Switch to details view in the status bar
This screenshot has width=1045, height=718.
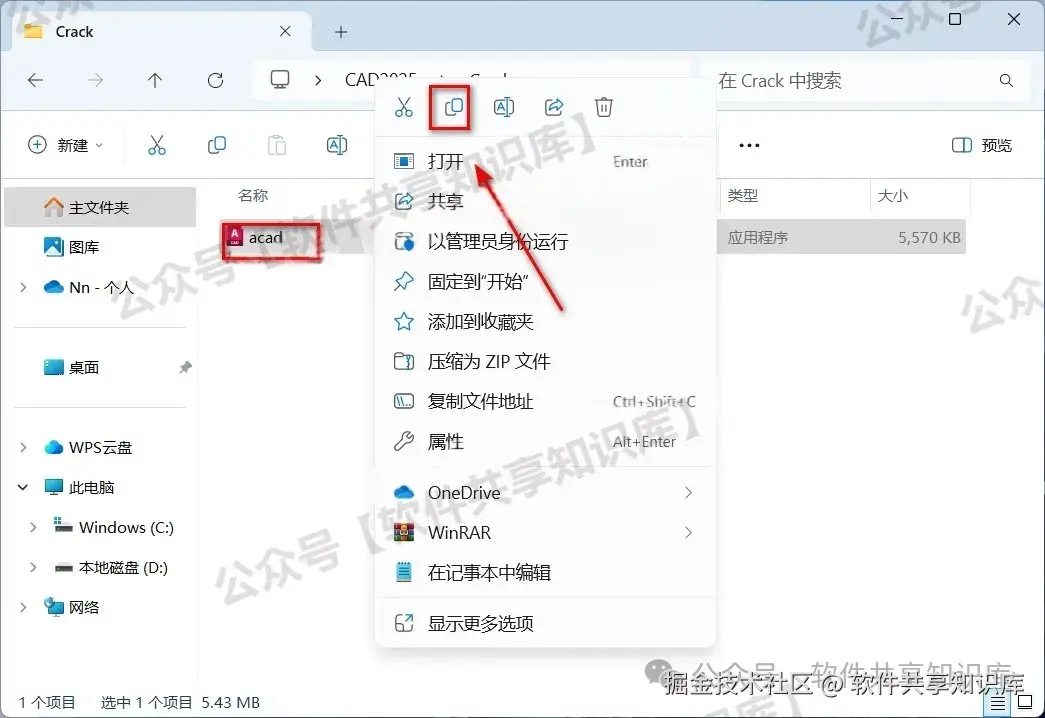click(x=997, y=703)
